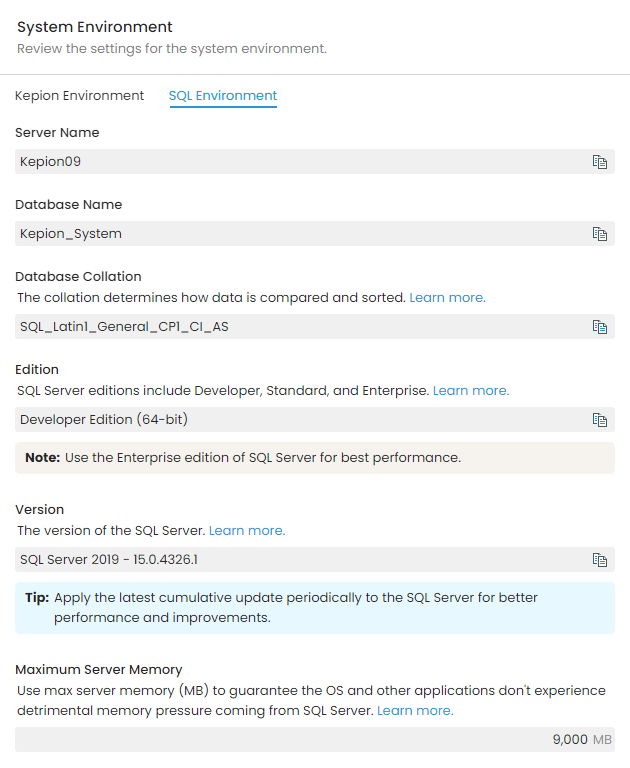This screenshot has height=768, width=630.
Task: Copy the Server Name value Kepion09
Action: click(x=600, y=162)
